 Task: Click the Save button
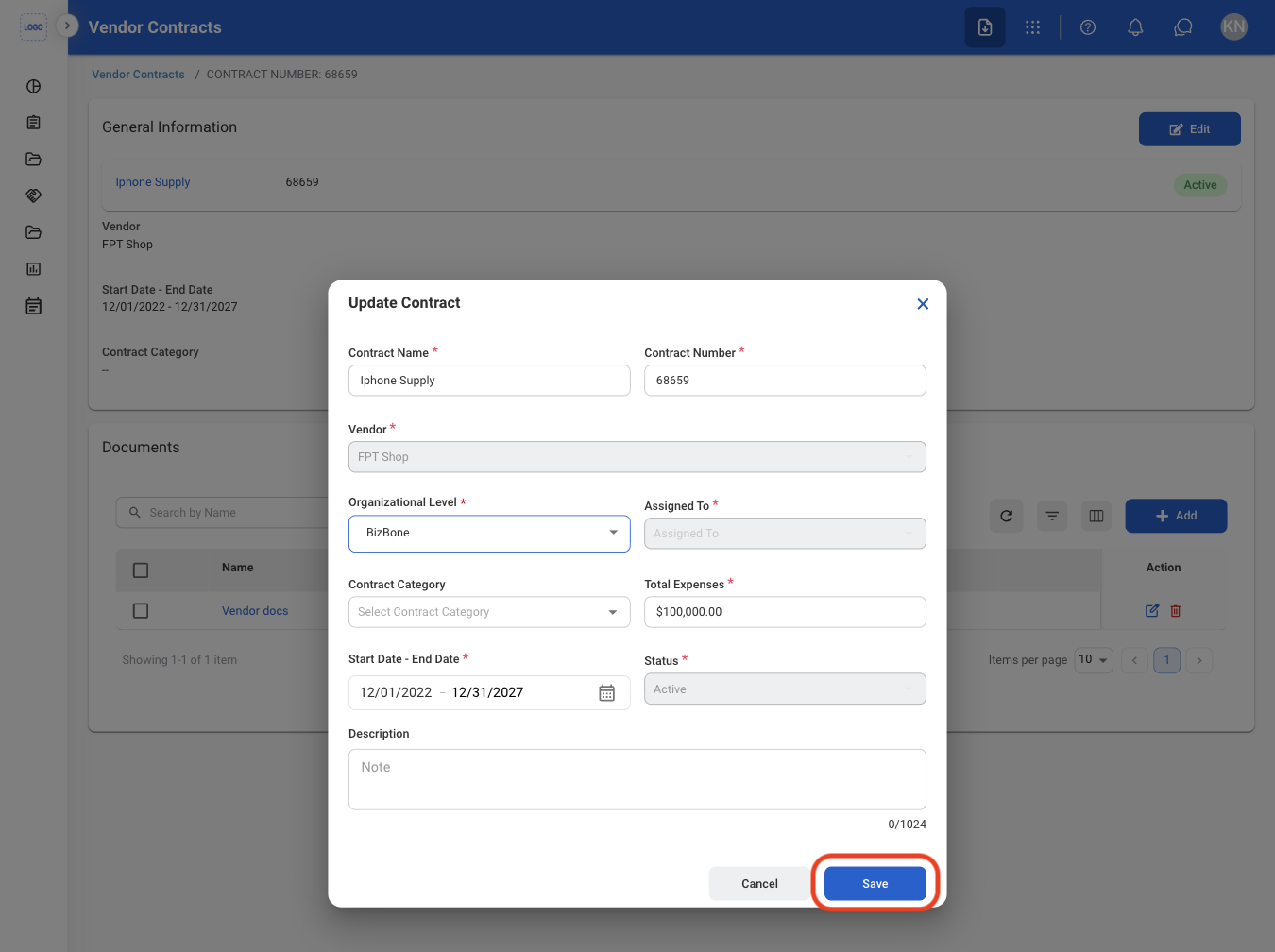(x=875, y=884)
